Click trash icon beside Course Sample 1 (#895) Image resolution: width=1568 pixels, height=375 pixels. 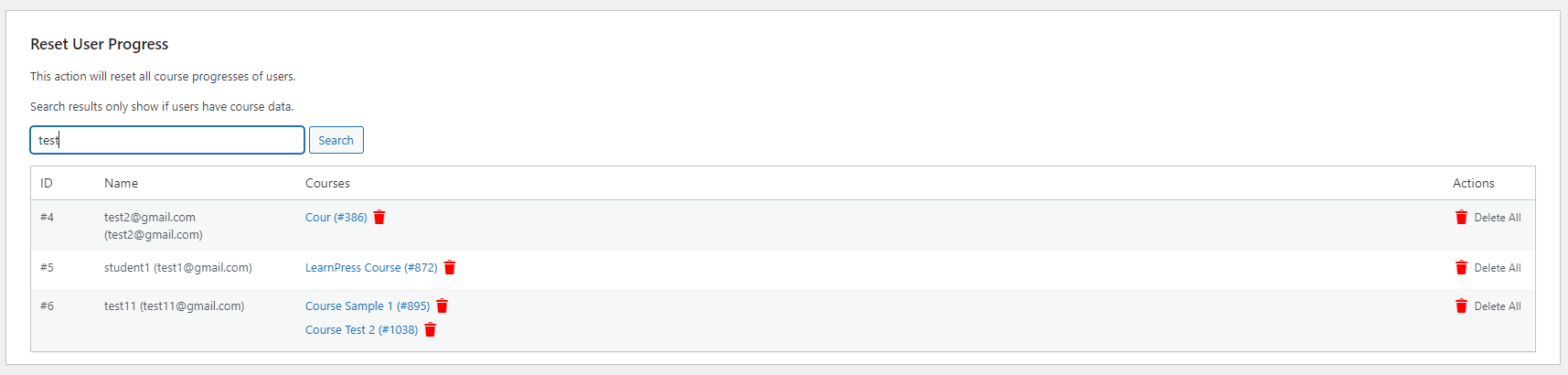coord(443,306)
